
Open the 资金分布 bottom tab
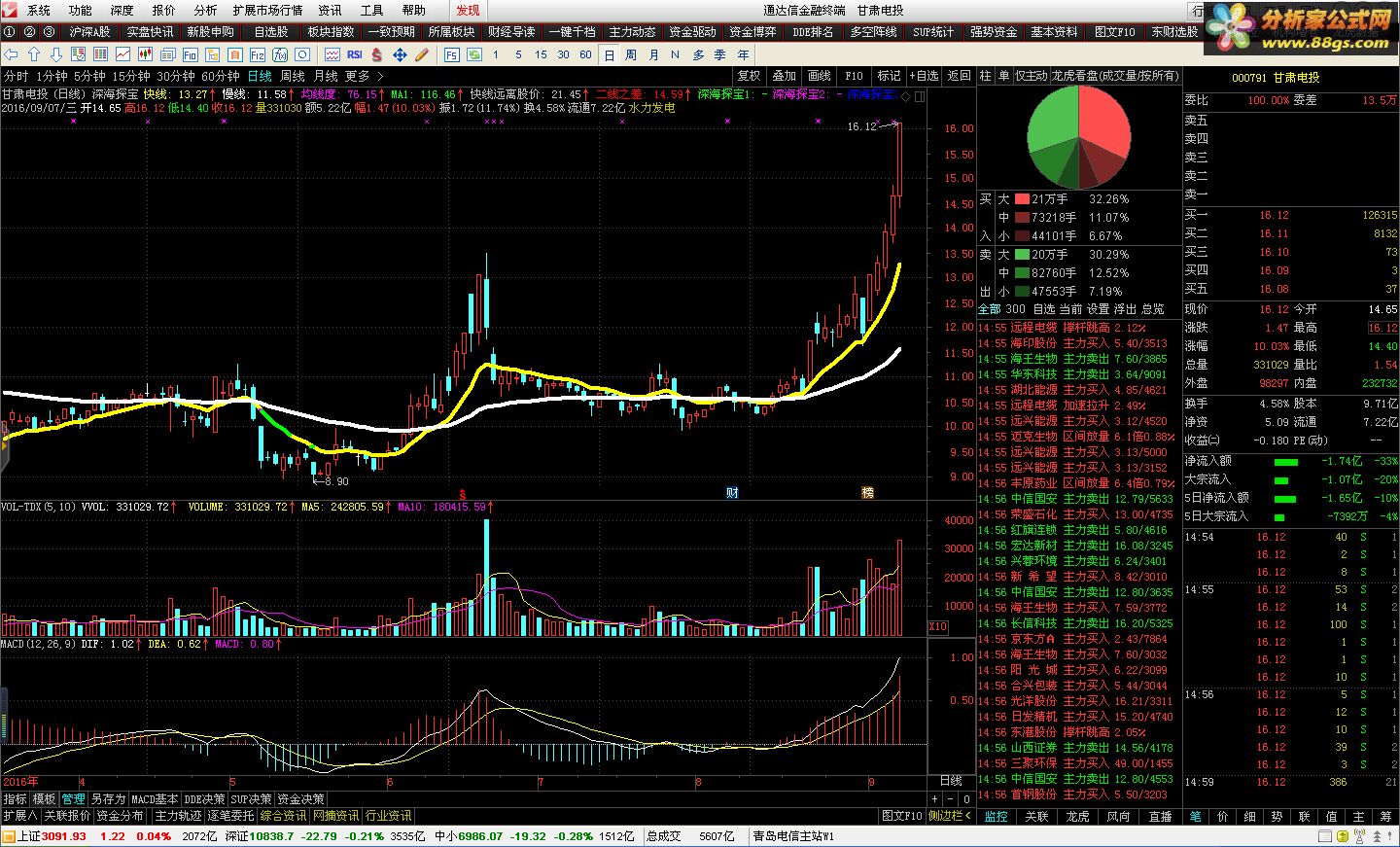120,816
